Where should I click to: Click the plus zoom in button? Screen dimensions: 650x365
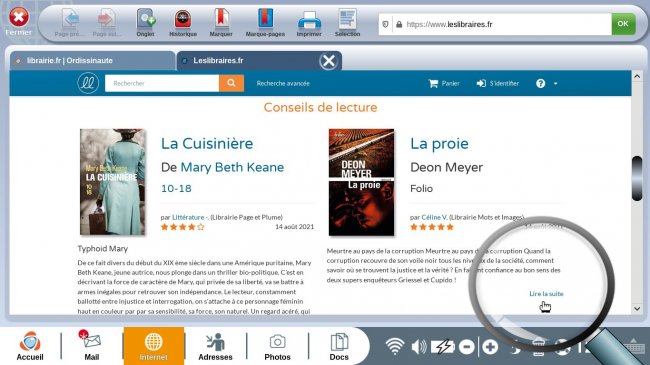pos(490,347)
